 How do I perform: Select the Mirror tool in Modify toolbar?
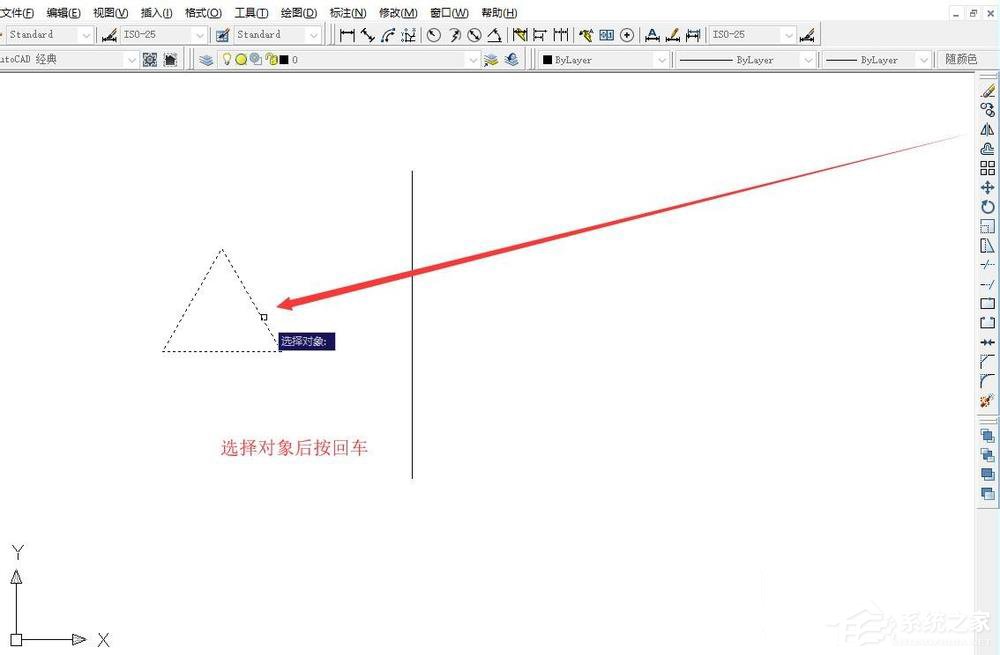(x=987, y=129)
